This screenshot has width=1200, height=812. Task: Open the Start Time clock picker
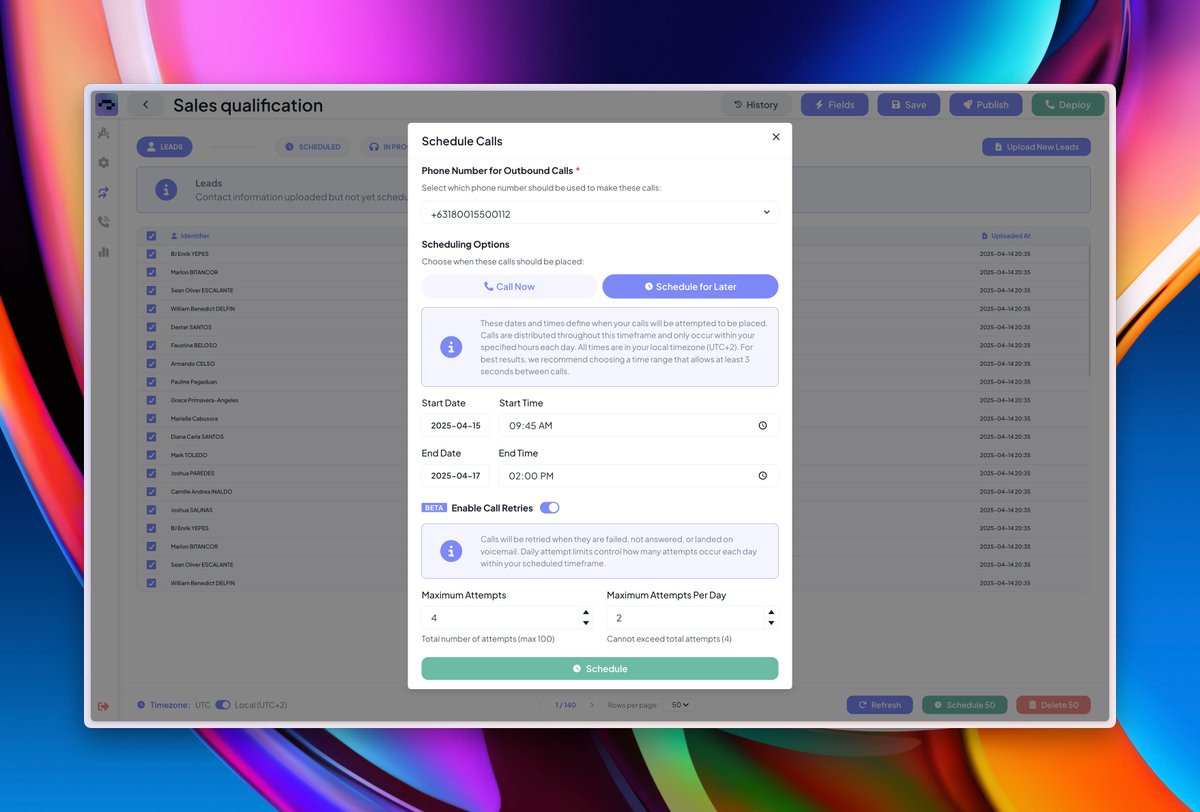(763, 425)
